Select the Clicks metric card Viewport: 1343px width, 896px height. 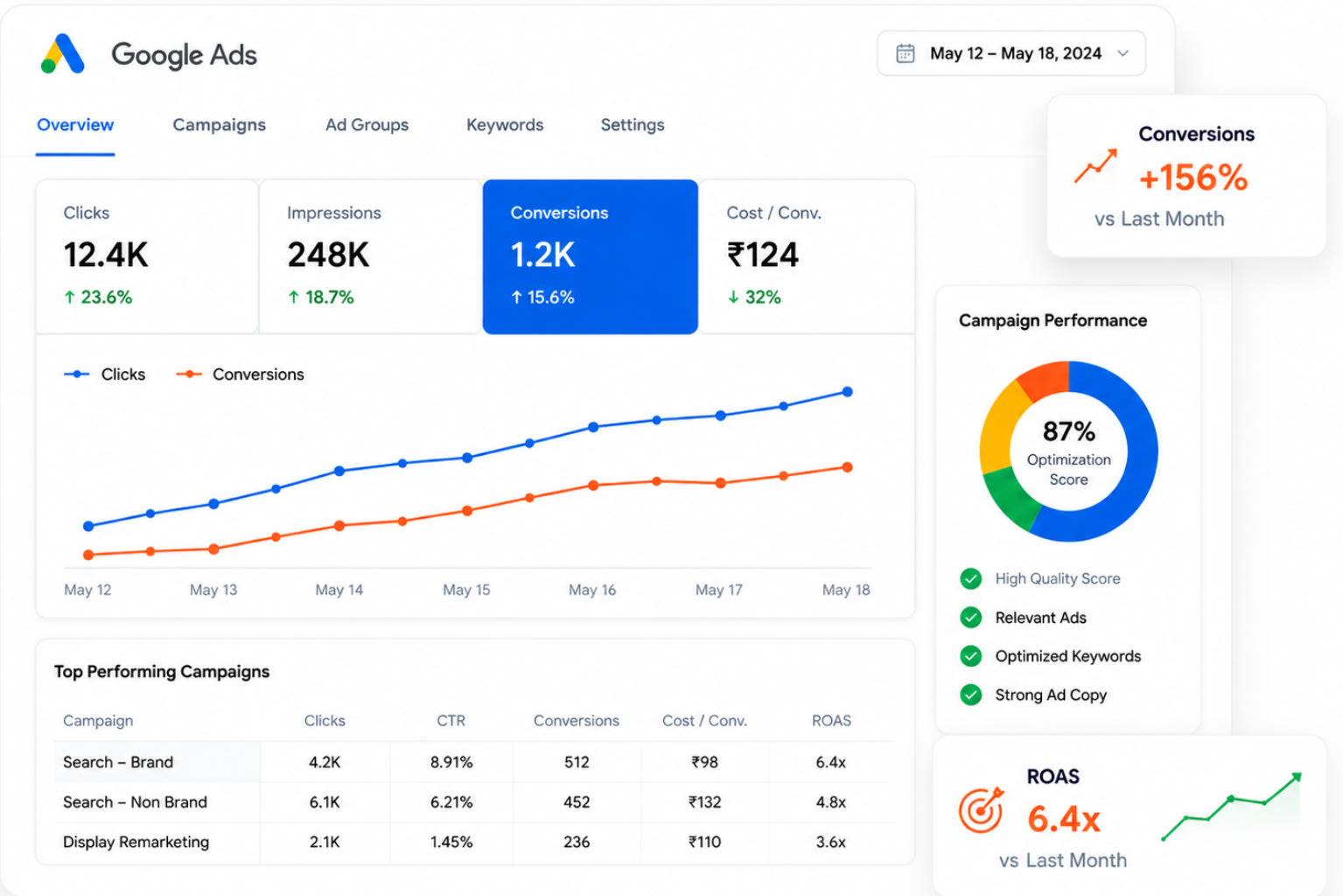(x=147, y=256)
